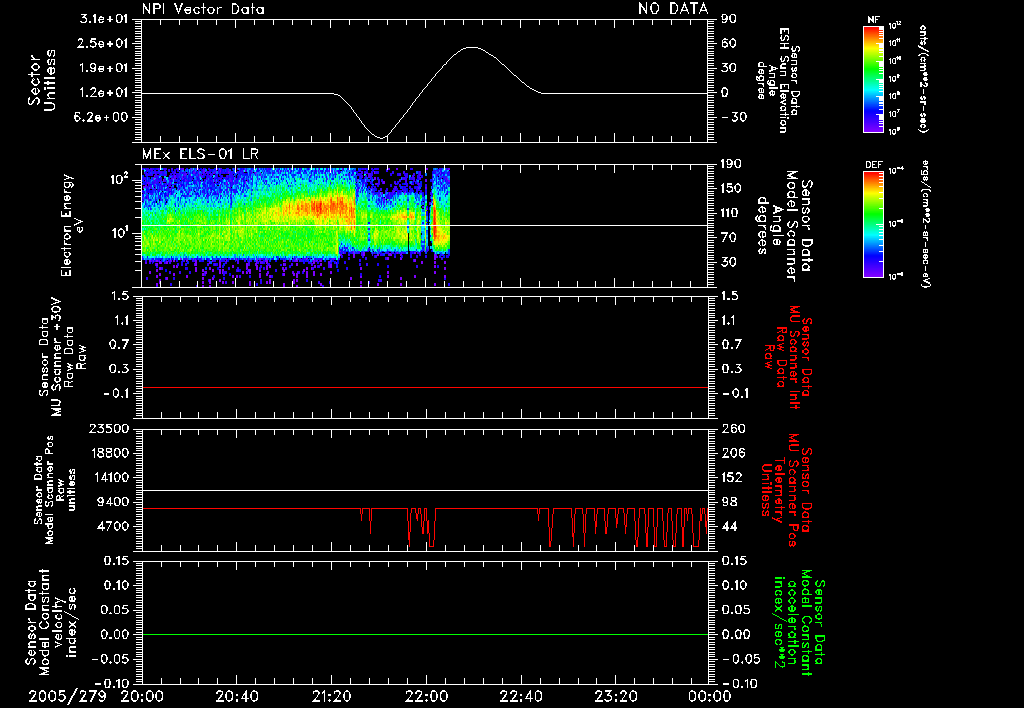1024x708 pixels.
Task: Click the '23:20' time axis label
Action: (615, 696)
